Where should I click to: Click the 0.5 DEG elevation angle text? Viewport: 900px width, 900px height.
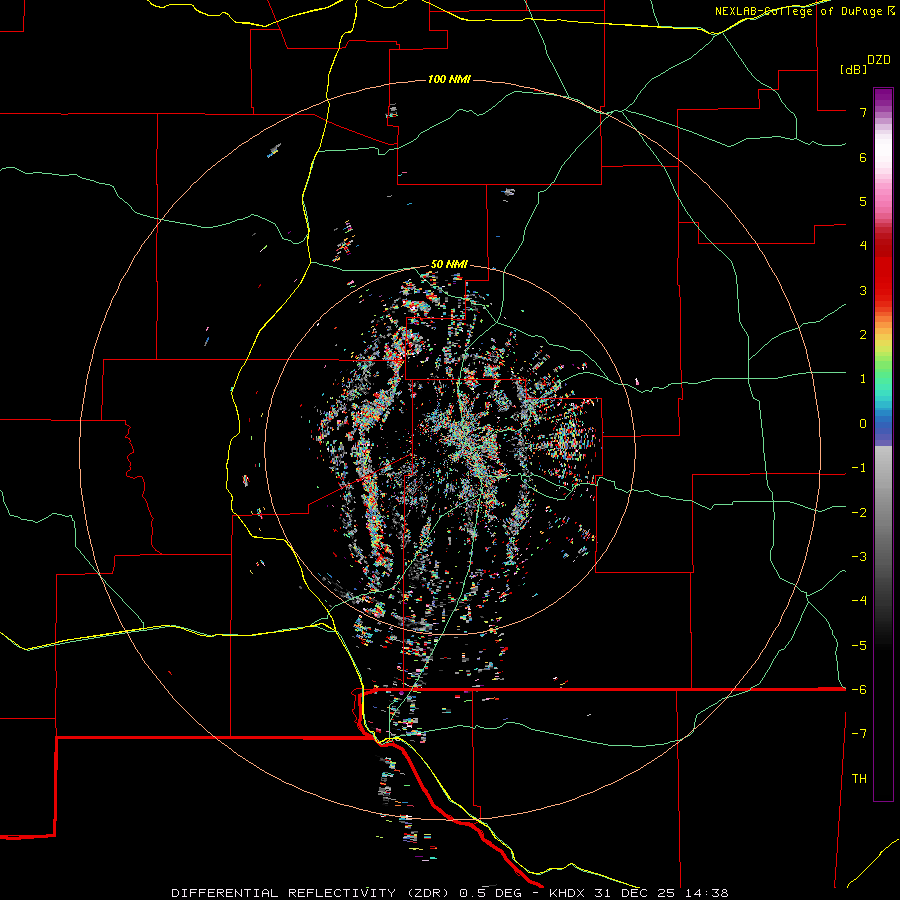pos(490,893)
